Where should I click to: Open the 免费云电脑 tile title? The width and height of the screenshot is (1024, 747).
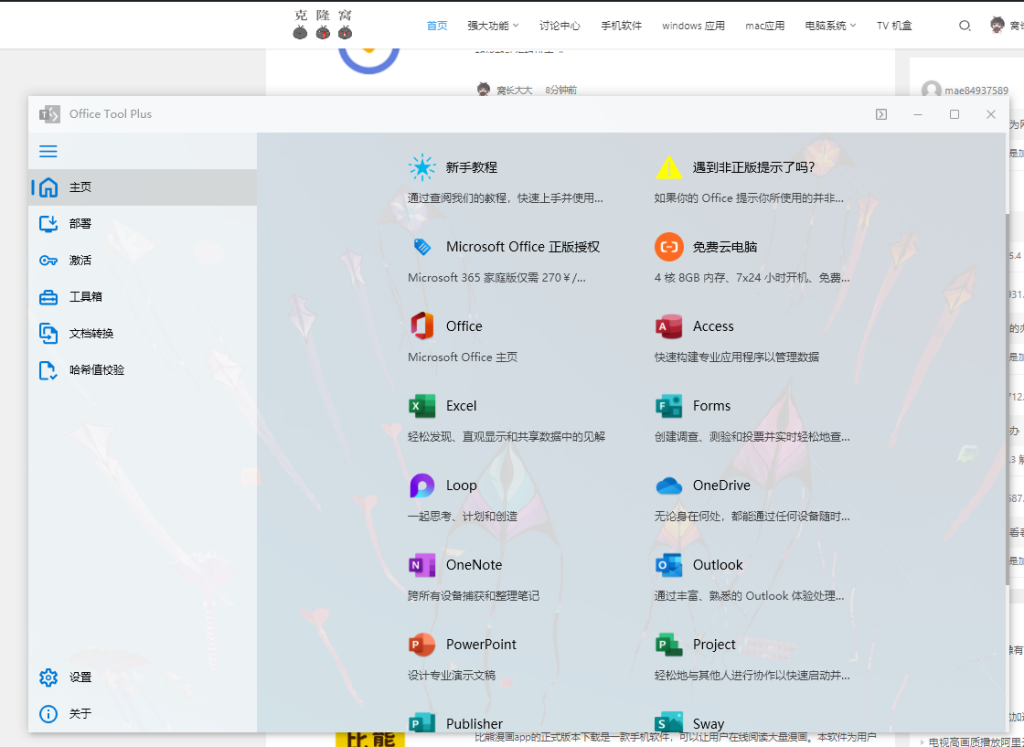[725, 247]
